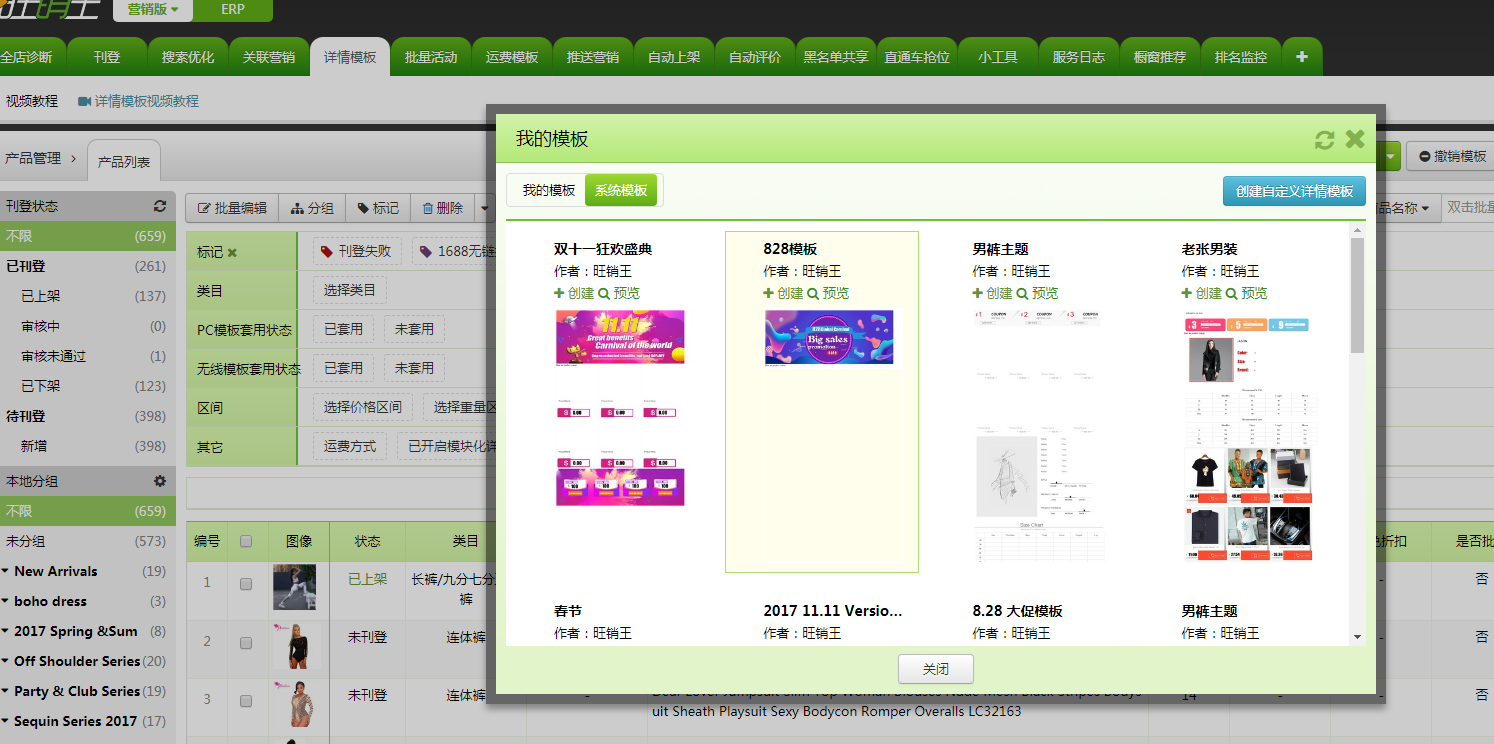Viewport: 1494px width, 744px height.
Task: Close the 我的模板 dialog with the X icon
Action: pyautogui.click(x=1355, y=139)
